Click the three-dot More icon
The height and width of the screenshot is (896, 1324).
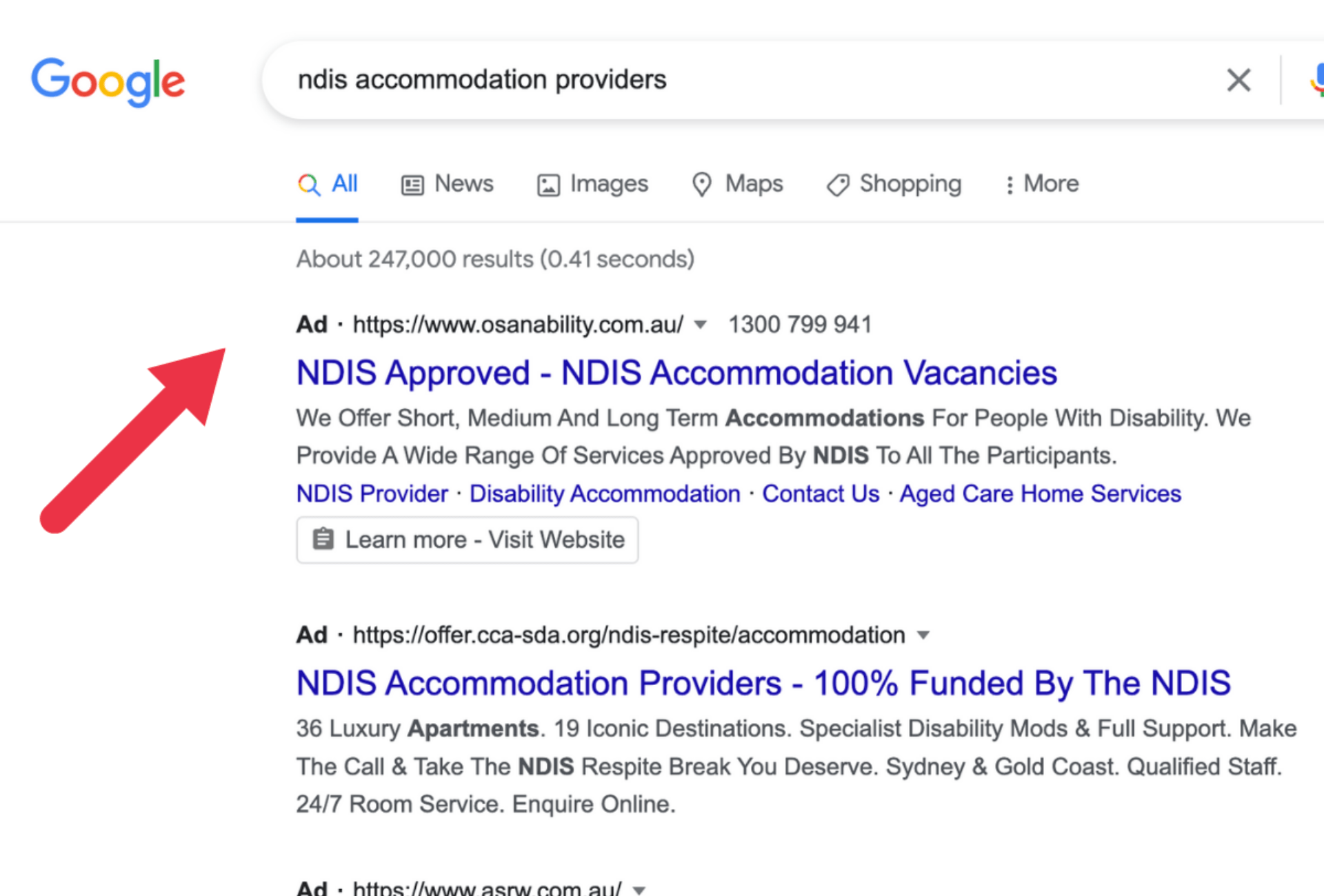(1010, 185)
